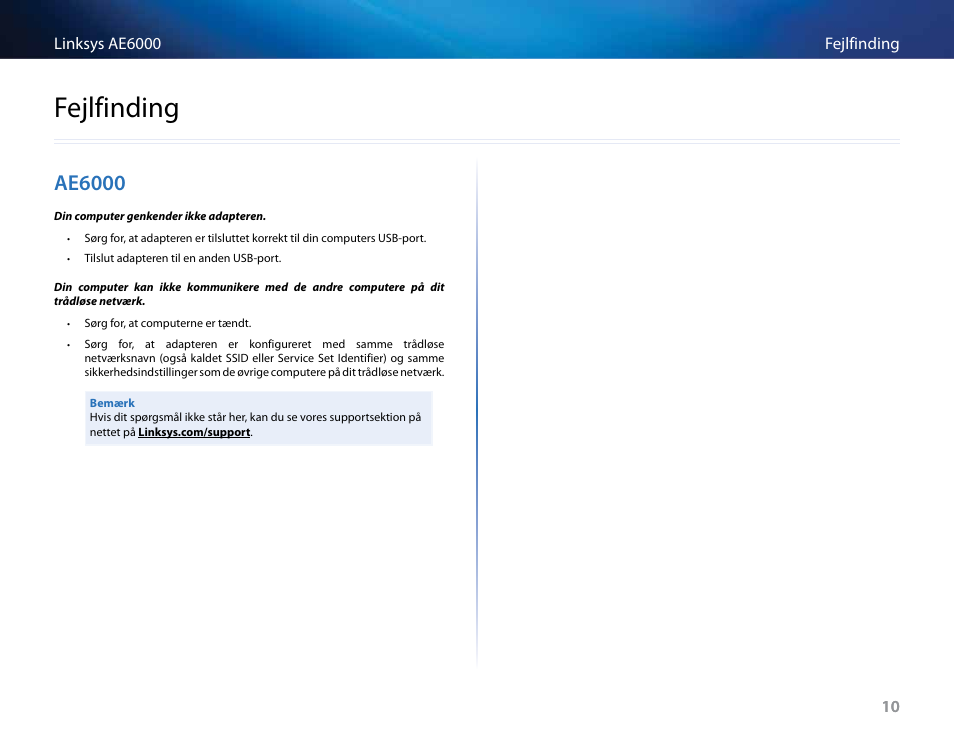Click the bullet 'Sørg for, at computerne er tændt.'
Image resolution: width=954 pixels, height=738 pixels.
[167, 324]
